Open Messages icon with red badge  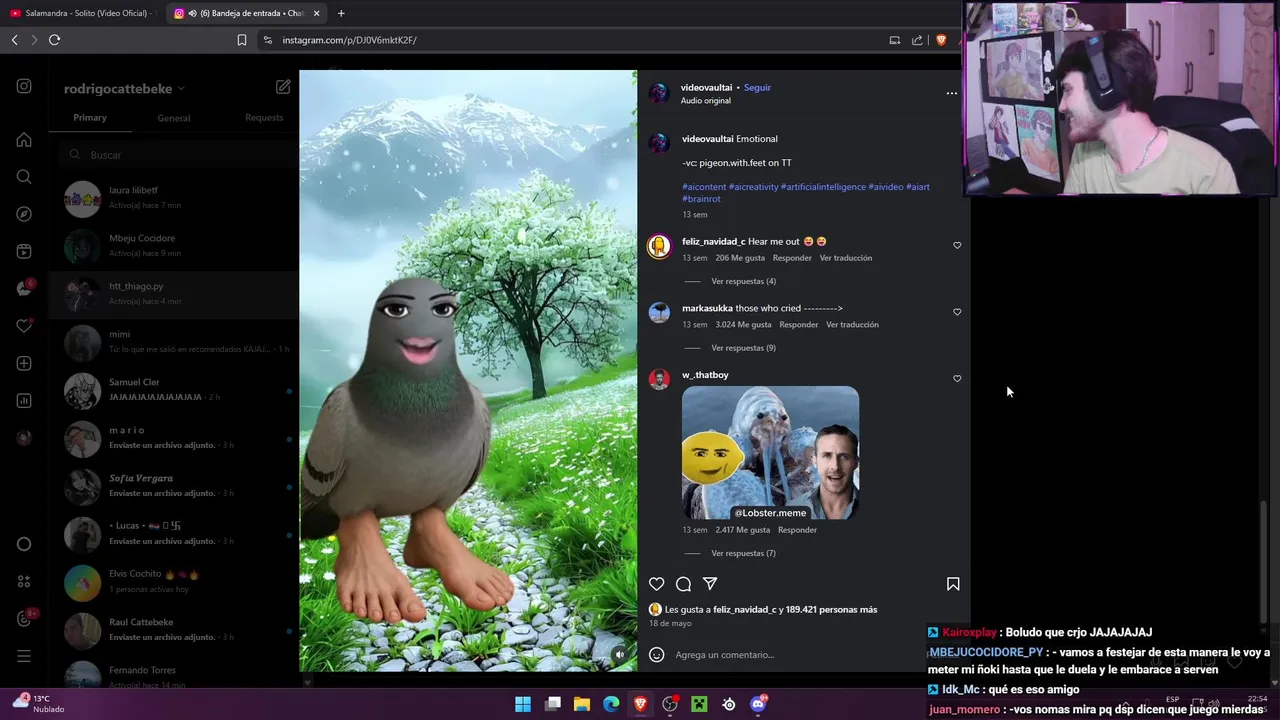24,289
